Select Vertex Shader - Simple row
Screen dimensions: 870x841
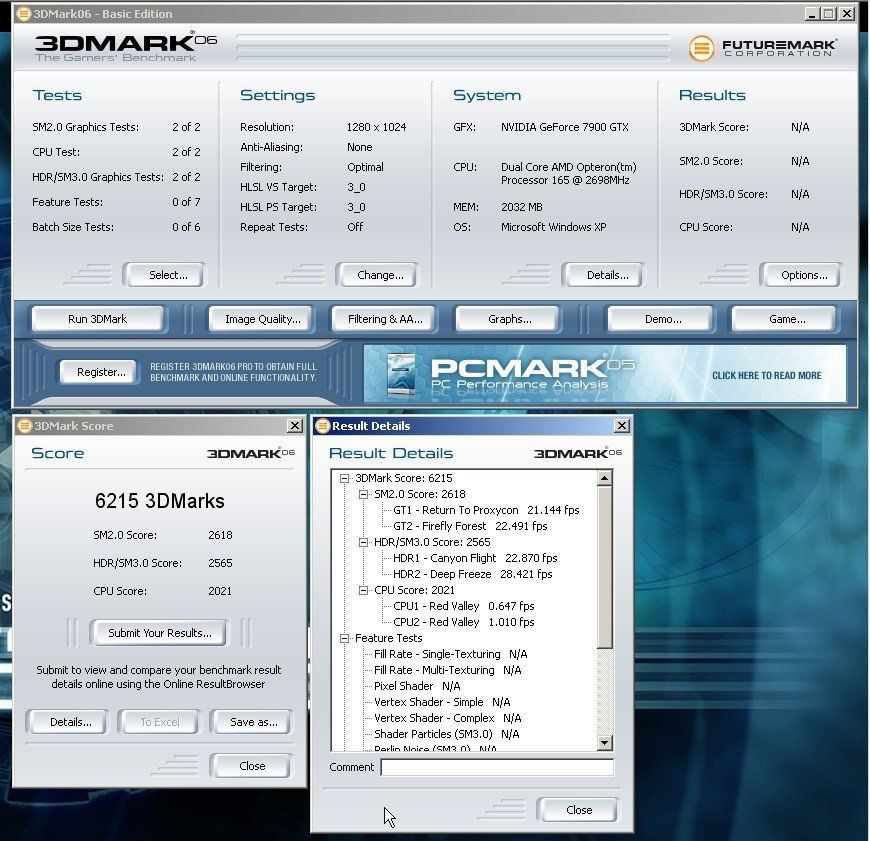click(442, 702)
